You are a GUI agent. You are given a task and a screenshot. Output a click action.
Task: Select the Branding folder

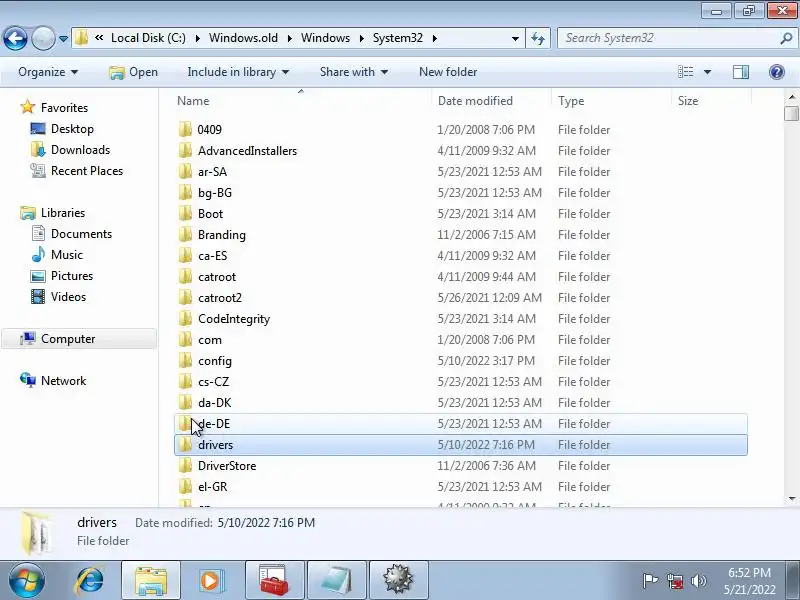(221, 234)
